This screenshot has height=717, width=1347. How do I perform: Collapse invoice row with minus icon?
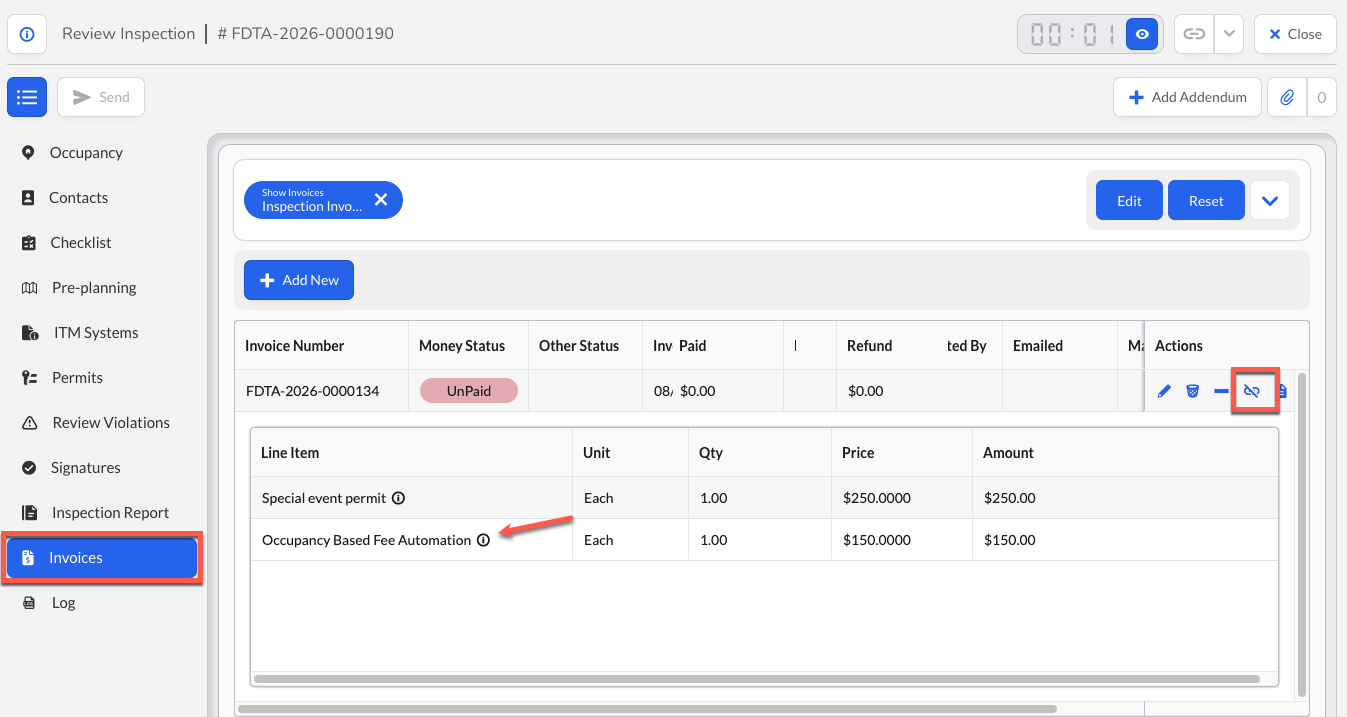coord(1221,391)
